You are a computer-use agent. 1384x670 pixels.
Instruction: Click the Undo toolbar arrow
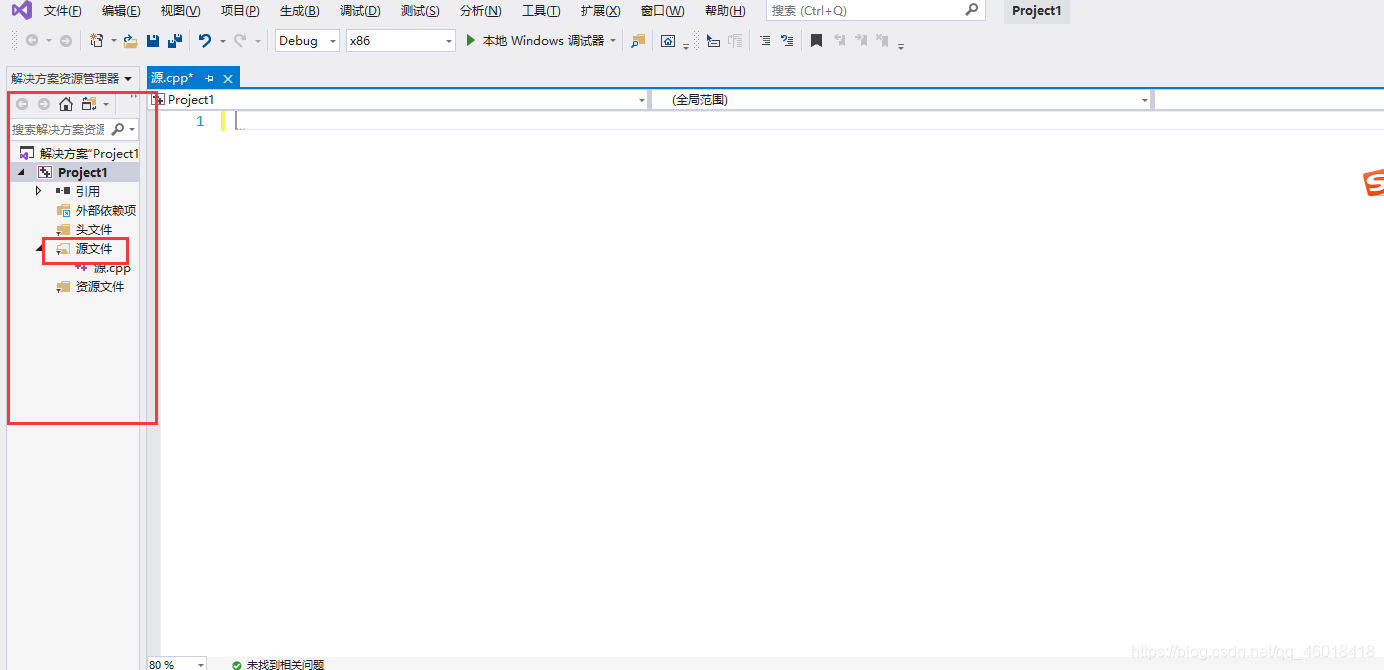pyautogui.click(x=205, y=41)
